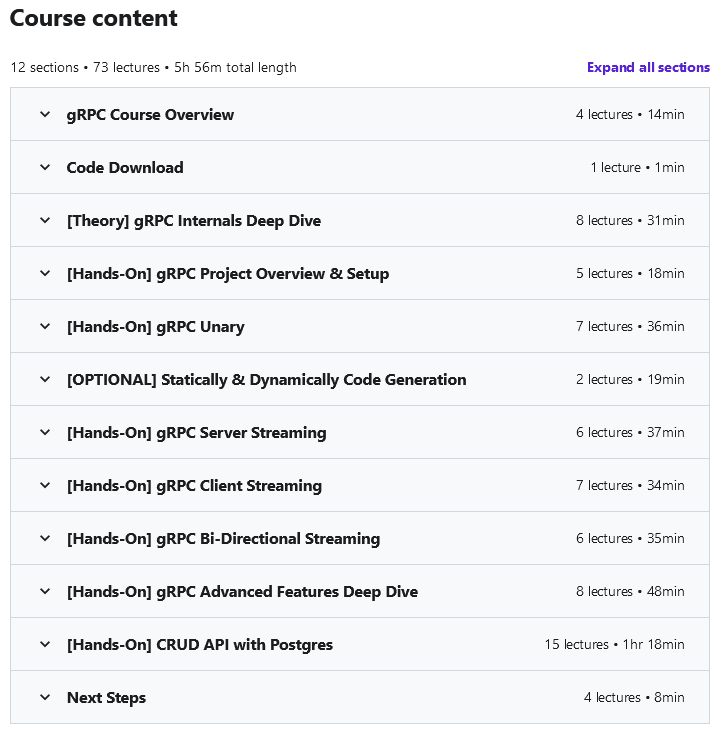Select the [Hands-On] gRPC Unary heading

click(x=155, y=327)
